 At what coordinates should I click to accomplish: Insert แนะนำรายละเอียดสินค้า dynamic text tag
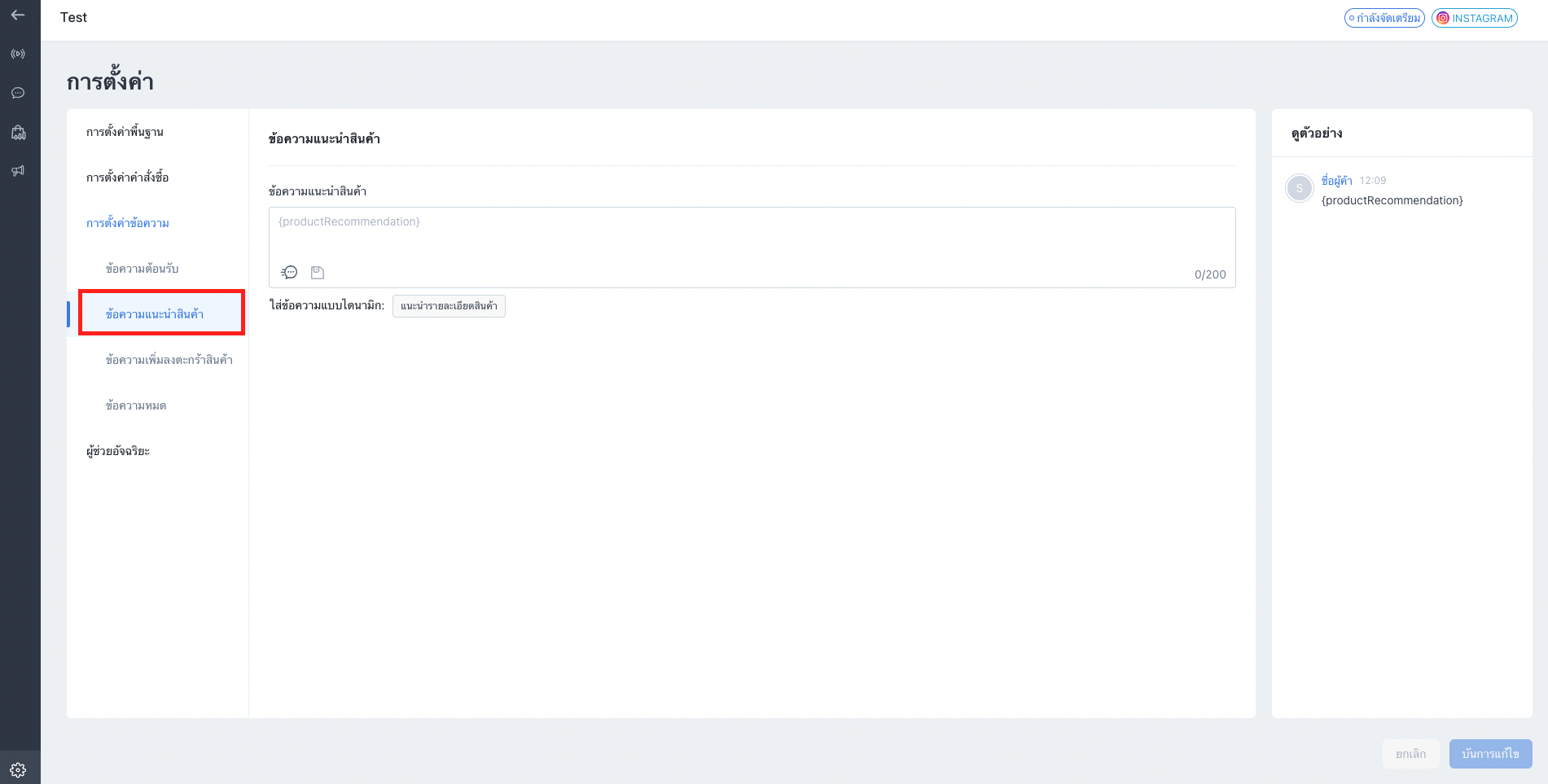(449, 306)
